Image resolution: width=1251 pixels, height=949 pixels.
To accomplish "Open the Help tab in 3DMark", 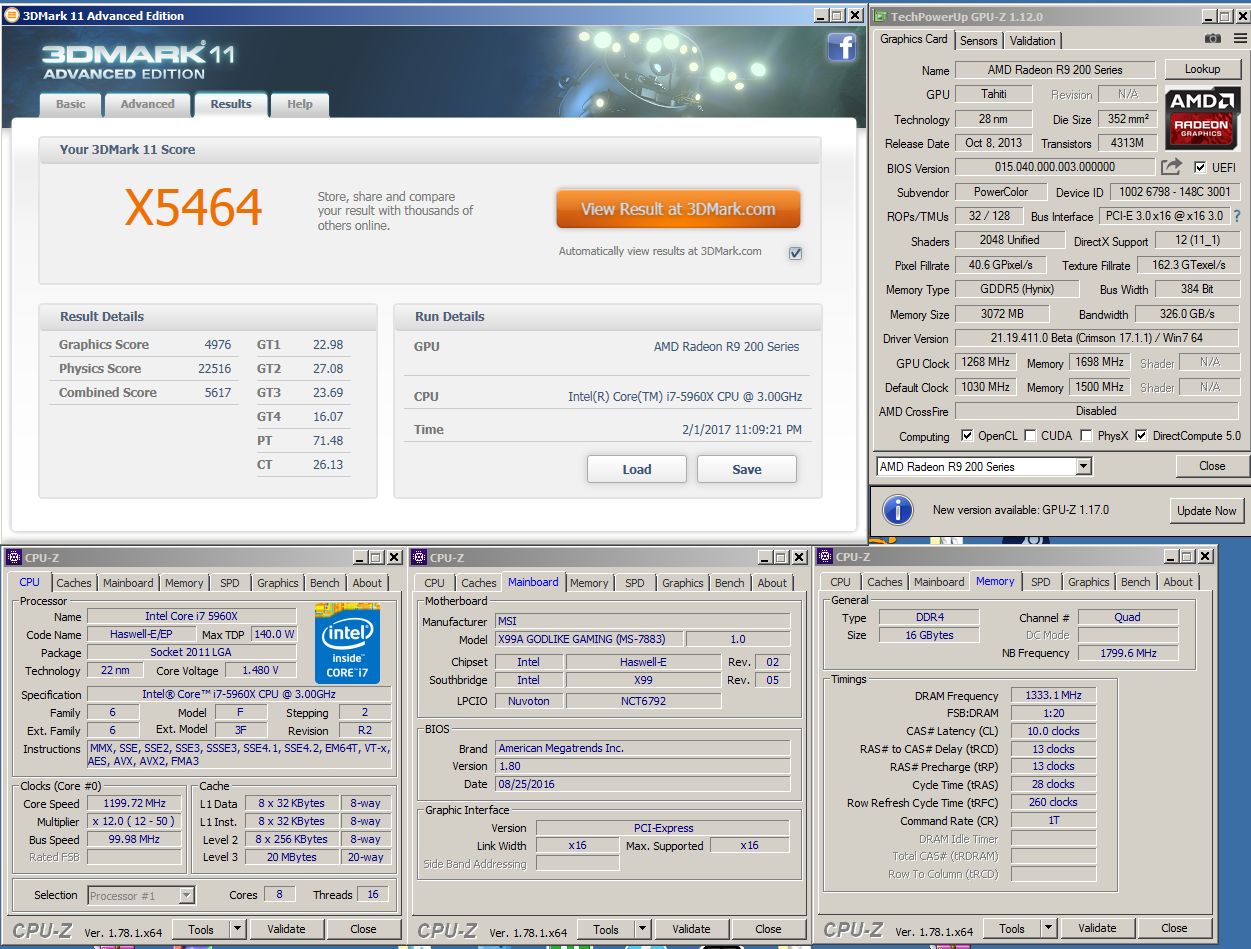I will 300,104.
